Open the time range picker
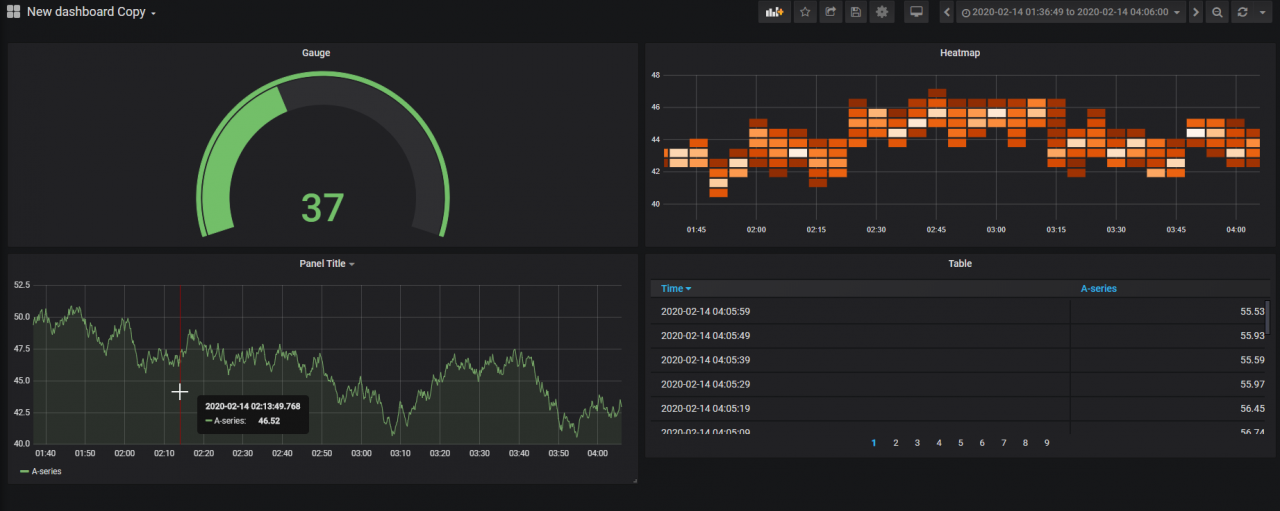 1070,12
